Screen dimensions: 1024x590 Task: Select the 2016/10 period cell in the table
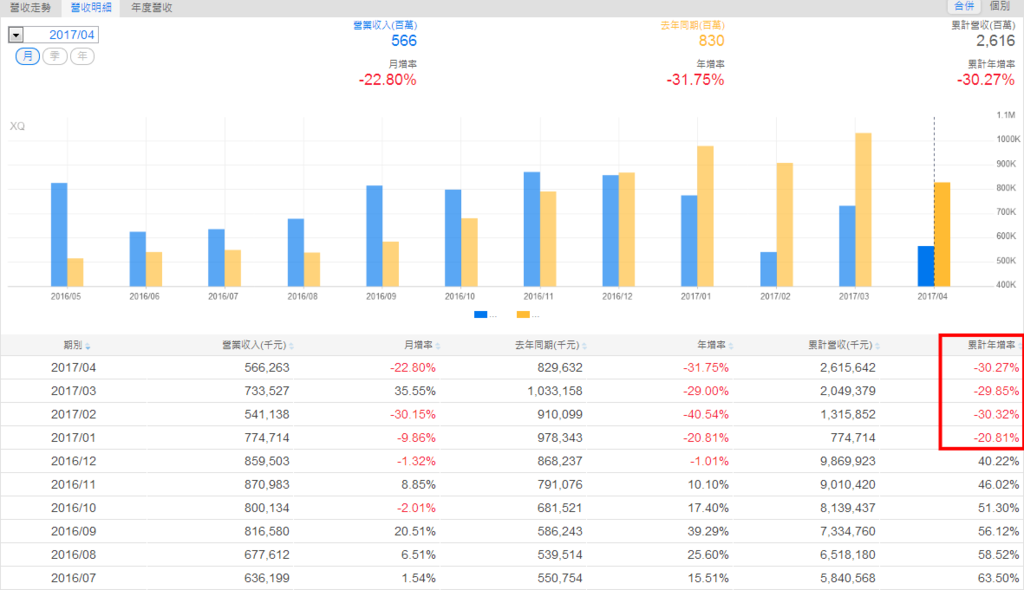(x=73, y=508)
